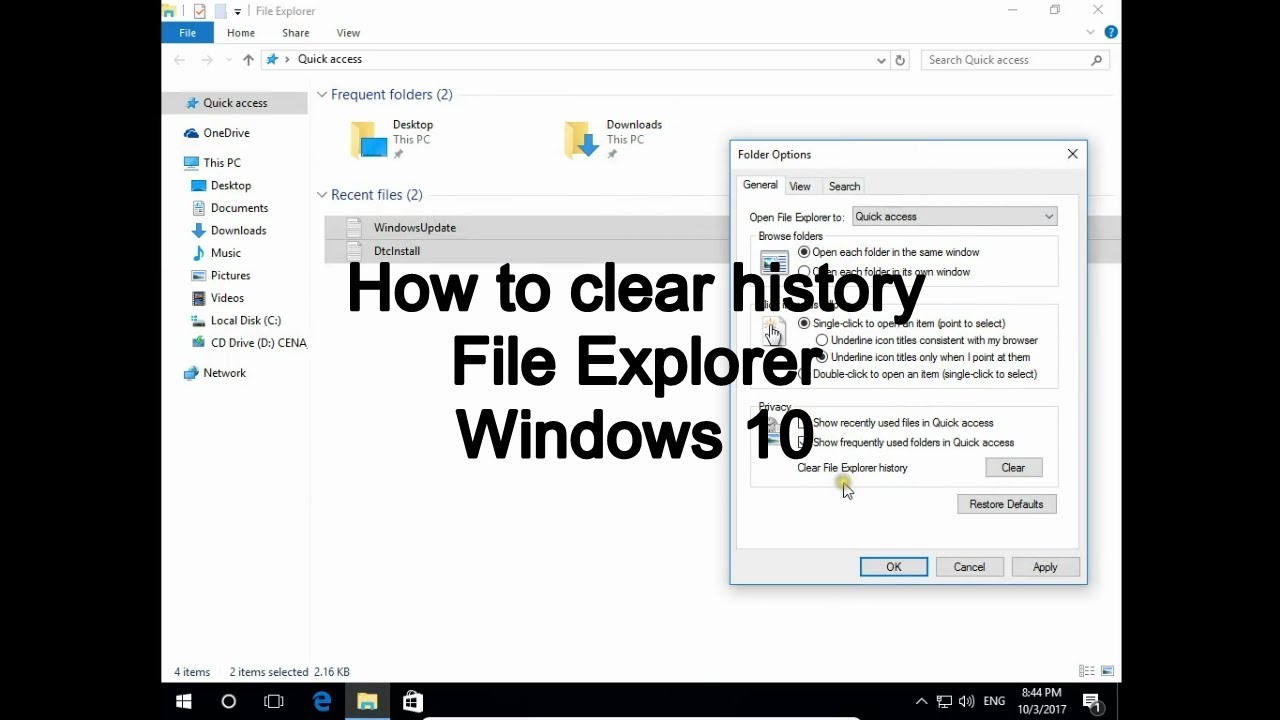Expand the address bar history dropdown

click(x=881, y=60)
